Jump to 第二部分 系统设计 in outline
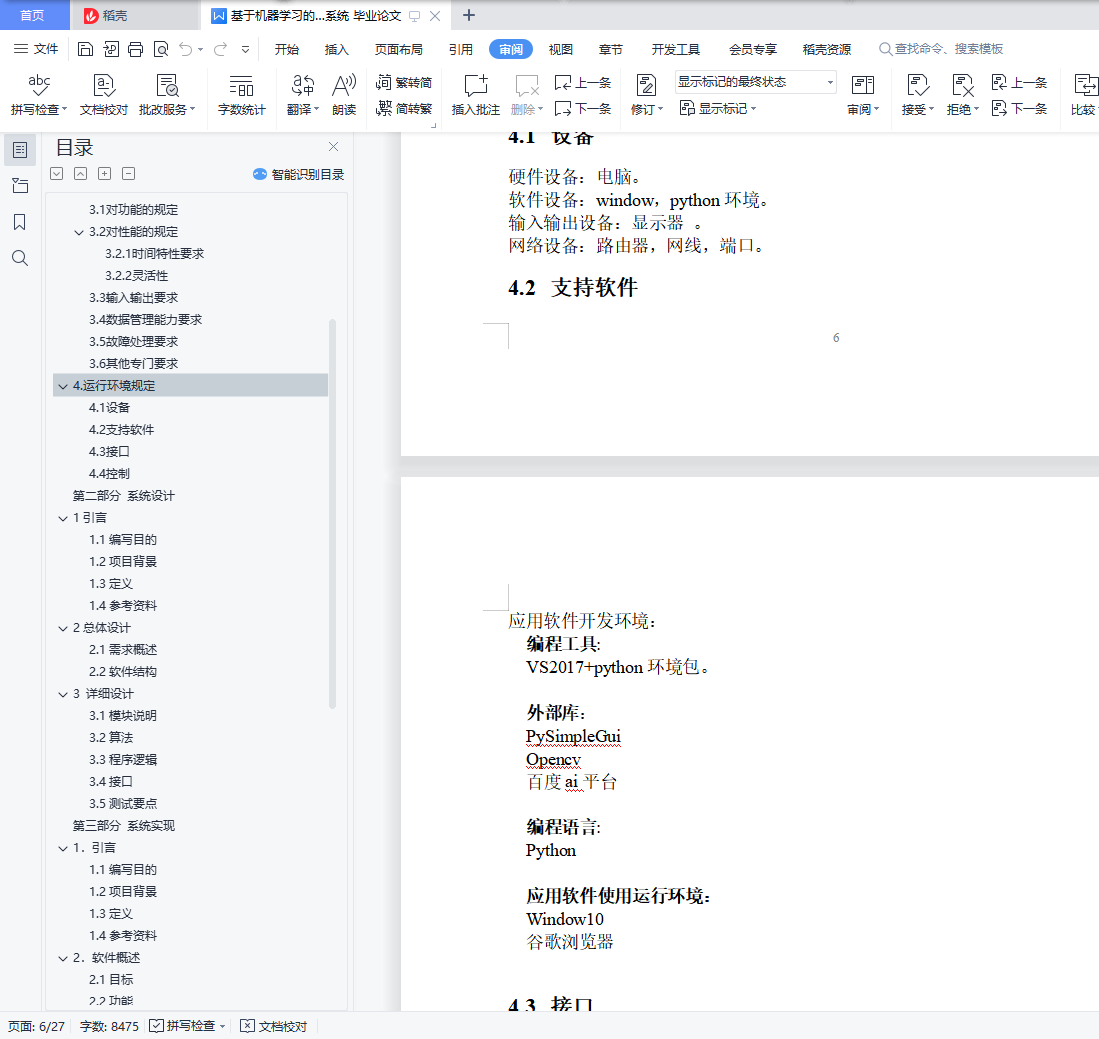This screenshot has width=1099, height=1039. (x=123, y=496)
